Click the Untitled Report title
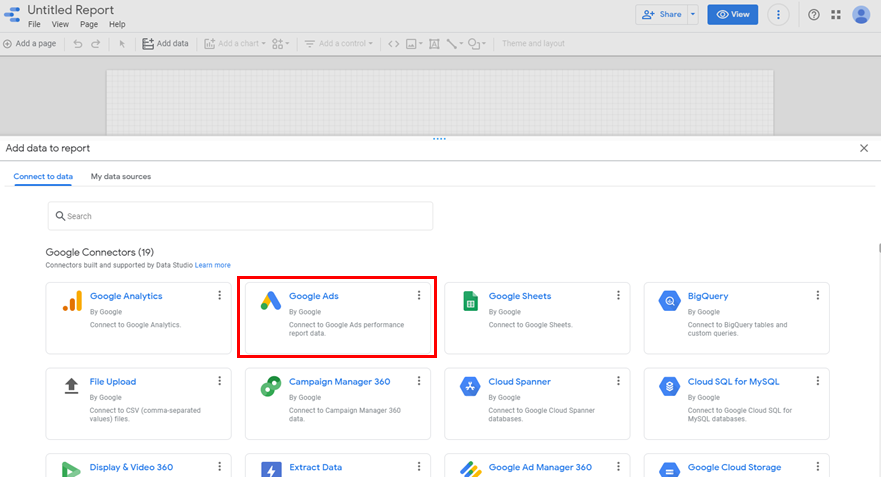This screenshot has height=477, width=881. point(70,10)
